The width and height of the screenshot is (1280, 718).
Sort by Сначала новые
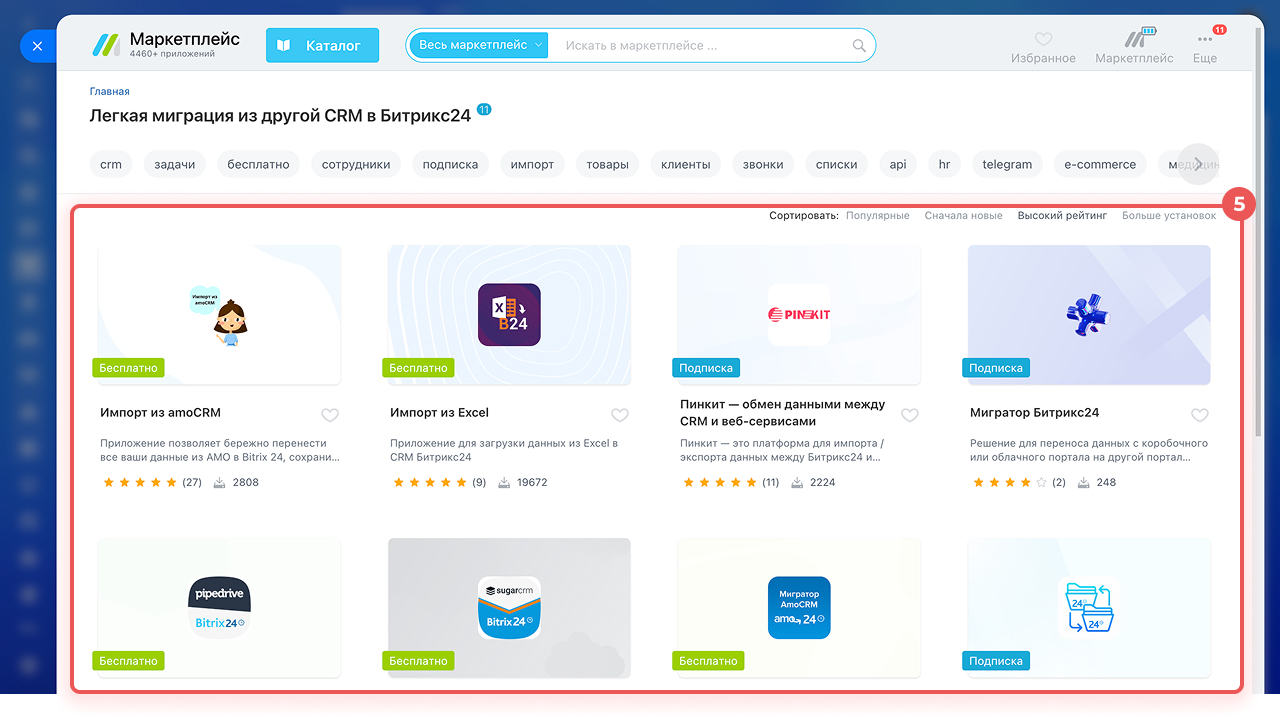tap(963, 215)
